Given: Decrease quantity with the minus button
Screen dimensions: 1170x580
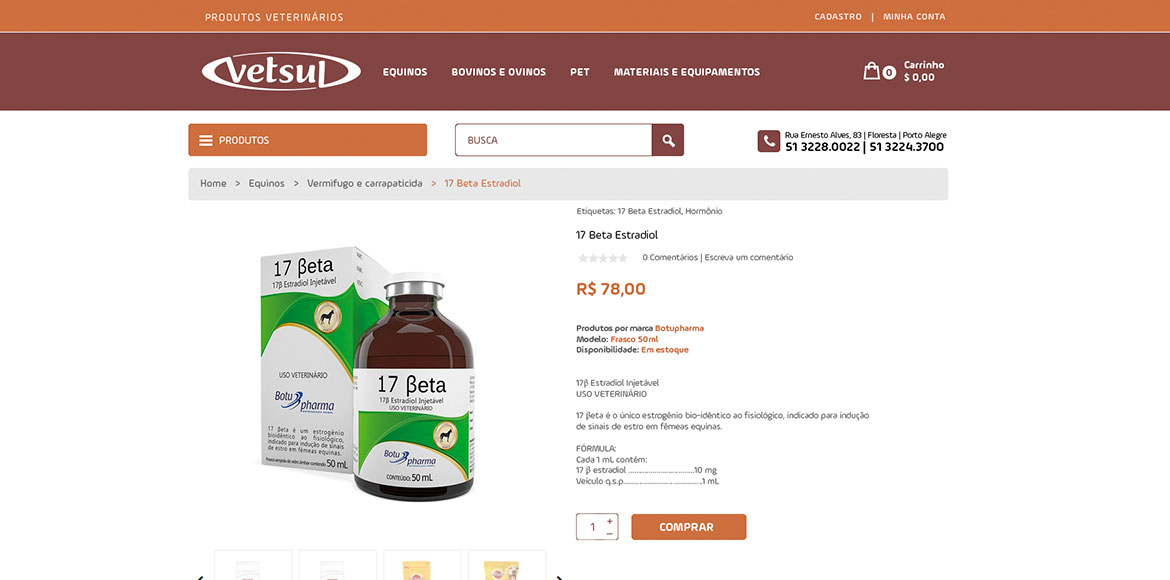Looking at the screenshot, I should coord(610,533).
